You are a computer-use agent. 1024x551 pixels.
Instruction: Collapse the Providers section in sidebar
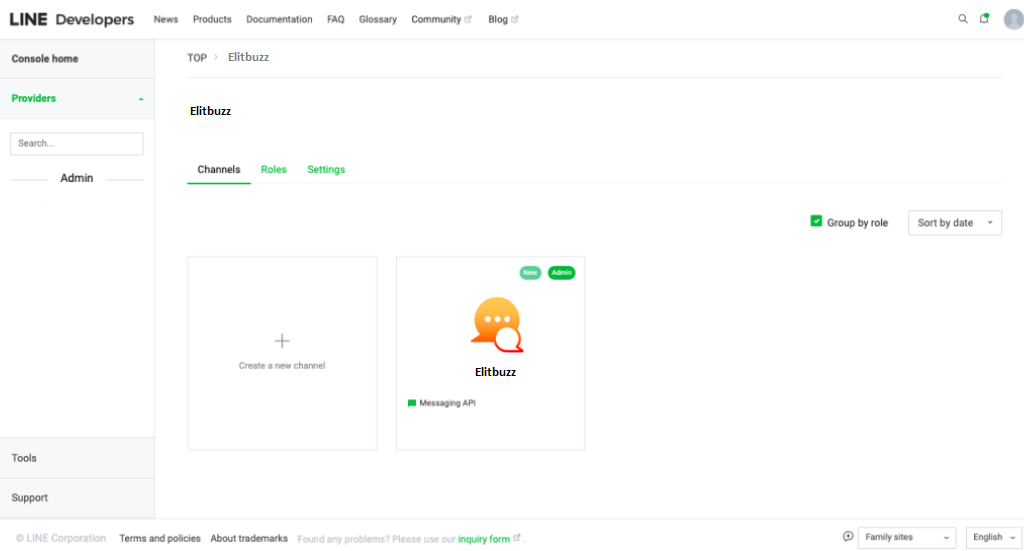pyautogui.click(x=141, y=99)
